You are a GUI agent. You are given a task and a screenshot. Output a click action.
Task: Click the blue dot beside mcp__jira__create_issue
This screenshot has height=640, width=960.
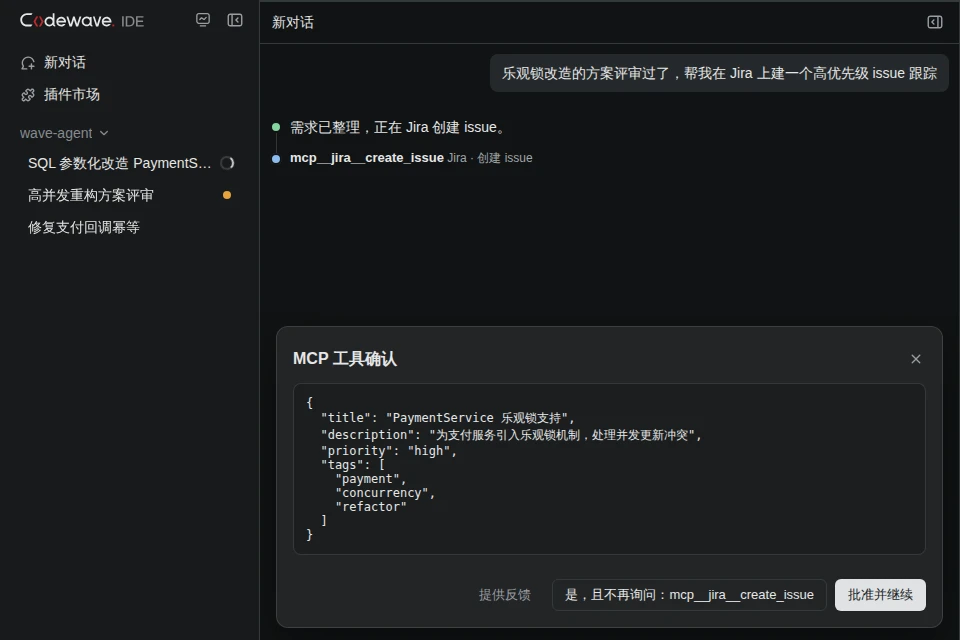(x=276, y=159)
